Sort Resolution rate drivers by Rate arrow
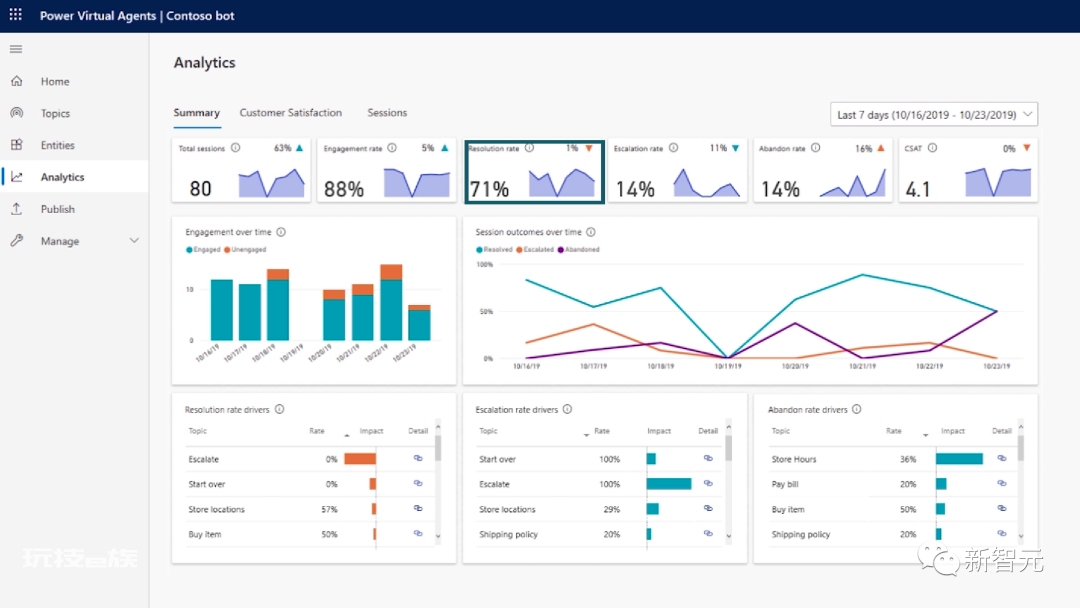 pos(346,435)
